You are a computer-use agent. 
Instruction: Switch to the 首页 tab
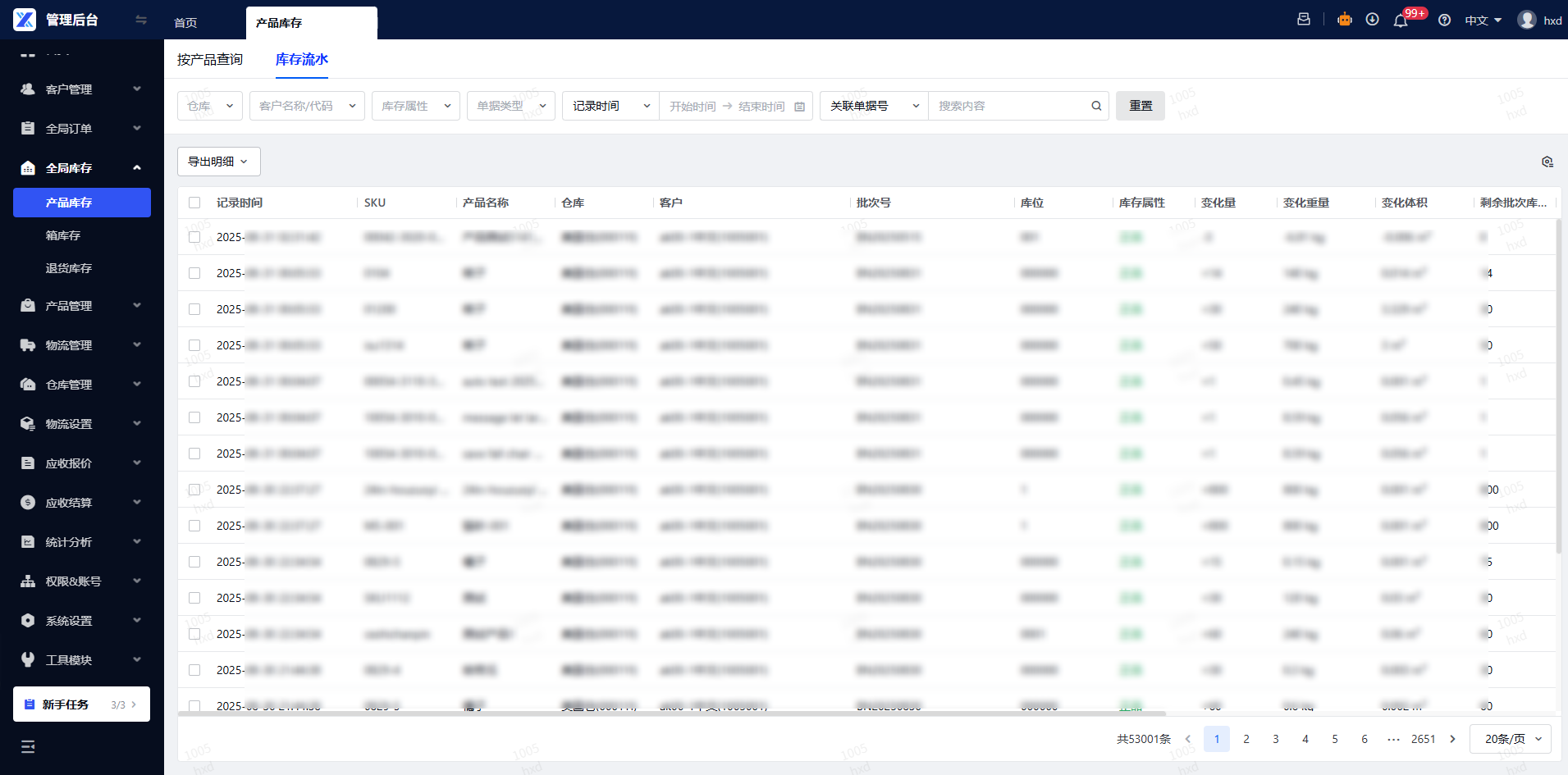(x=185, y=23)
